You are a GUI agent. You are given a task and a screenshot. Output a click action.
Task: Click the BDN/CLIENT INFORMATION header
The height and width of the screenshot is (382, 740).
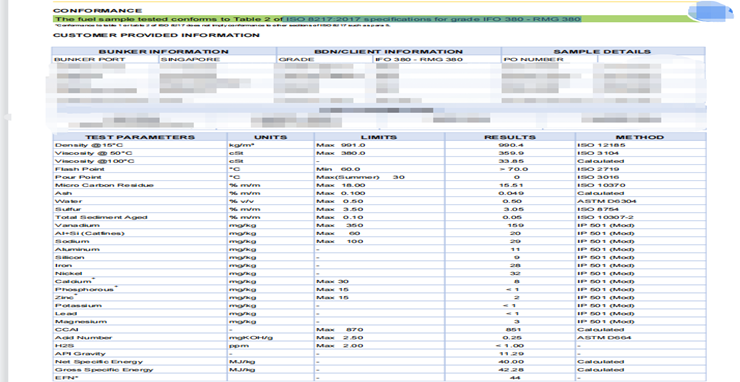coord(388,51)
